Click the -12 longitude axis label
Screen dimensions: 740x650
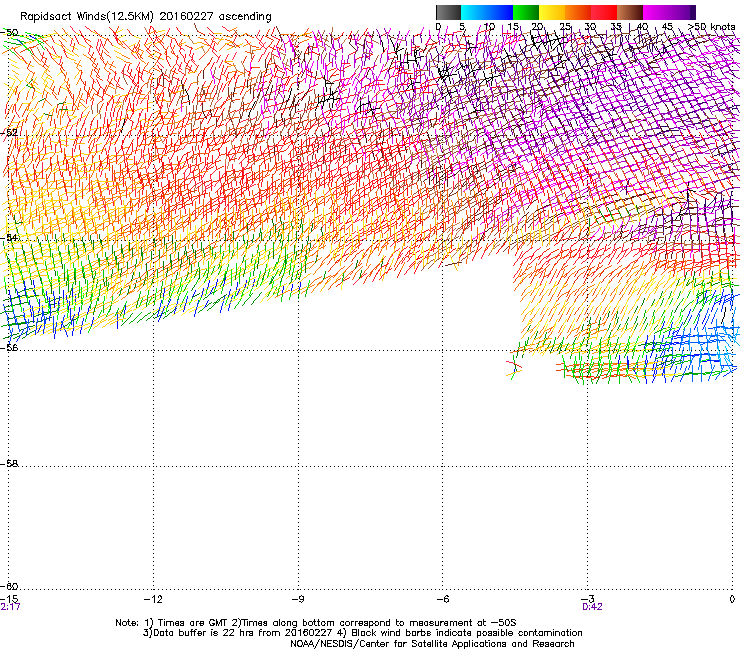pyautogui.click(x=153, y=599)
